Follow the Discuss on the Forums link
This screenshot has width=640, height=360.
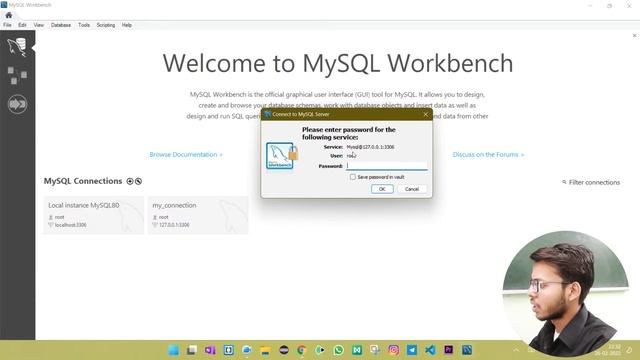[488, 155]
